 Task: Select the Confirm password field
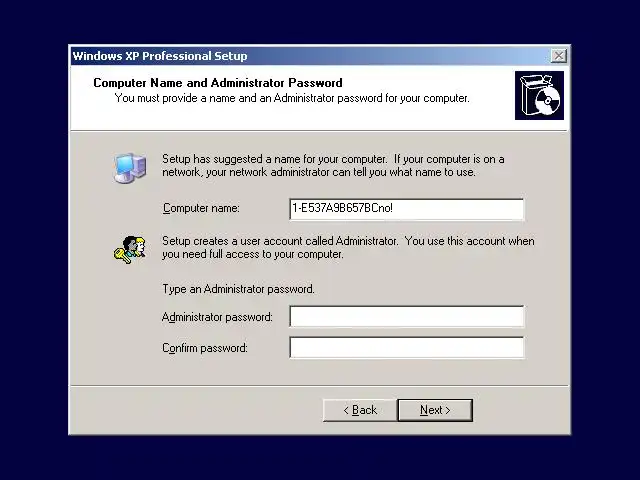[x=407, y=347]
